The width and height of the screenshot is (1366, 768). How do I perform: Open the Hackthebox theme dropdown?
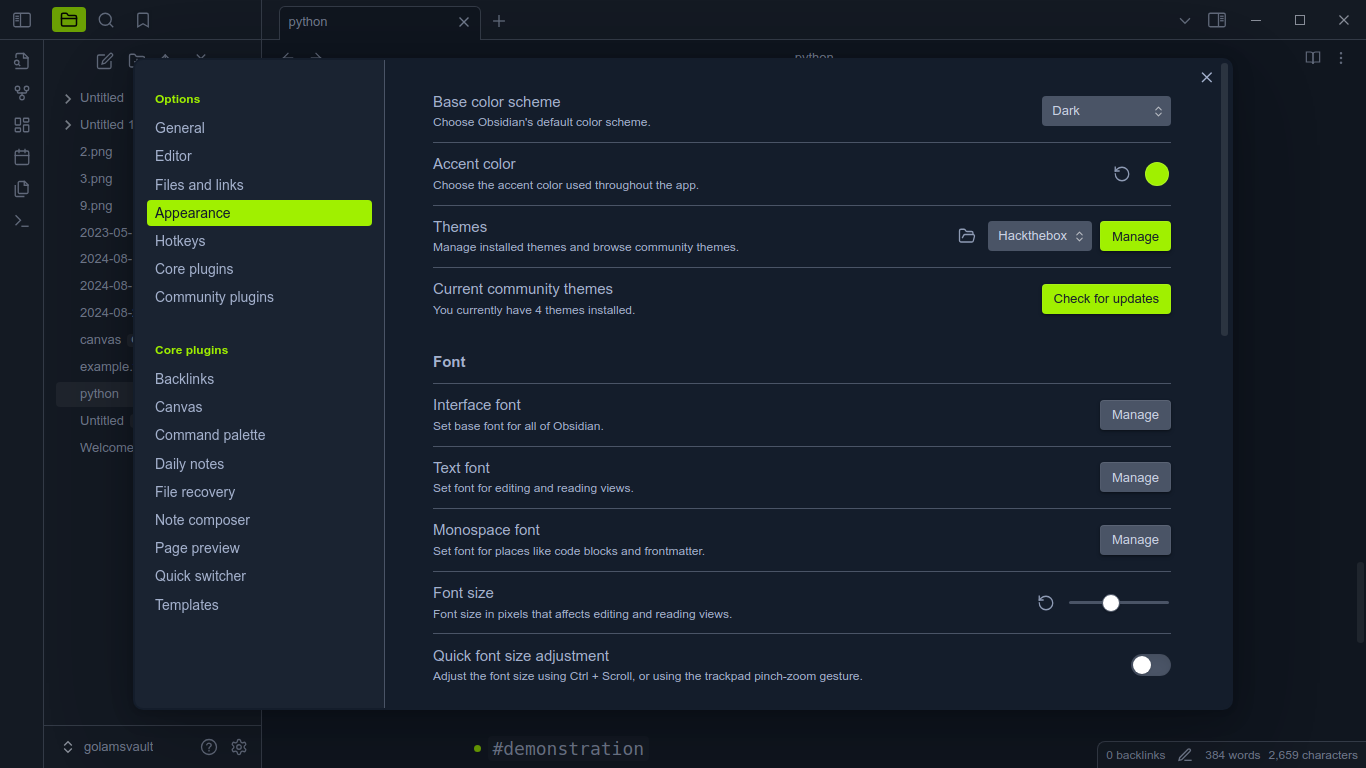point(1040,236)
